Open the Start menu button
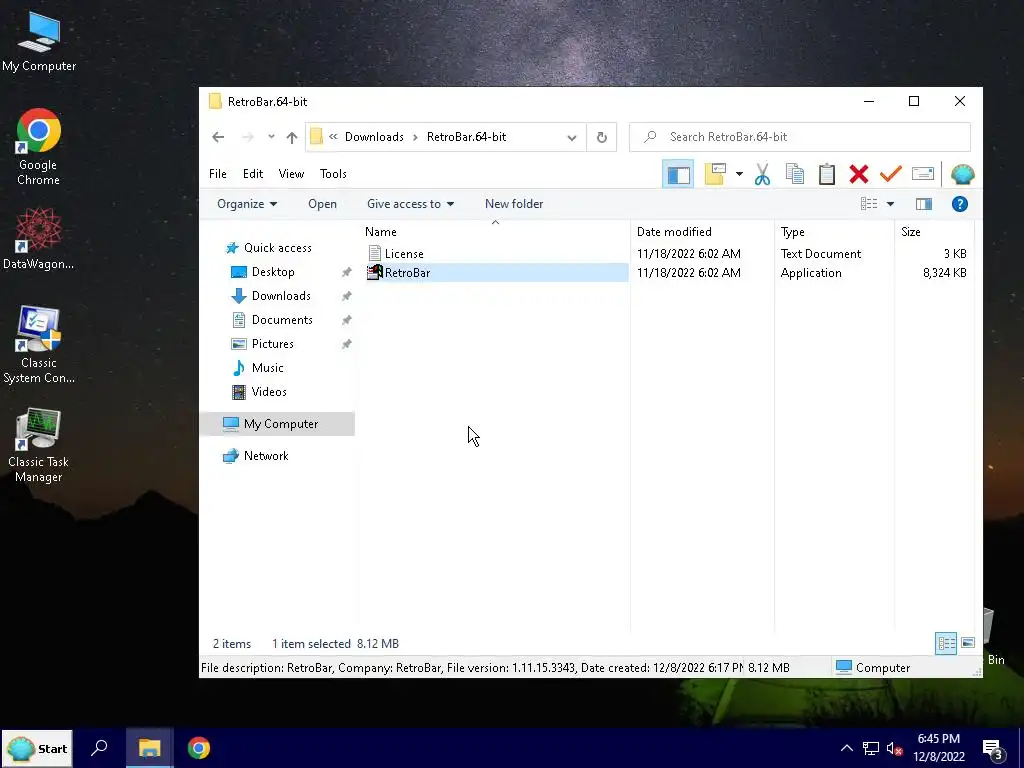This screenshot has height=768, width=1024. click(37, 748)
